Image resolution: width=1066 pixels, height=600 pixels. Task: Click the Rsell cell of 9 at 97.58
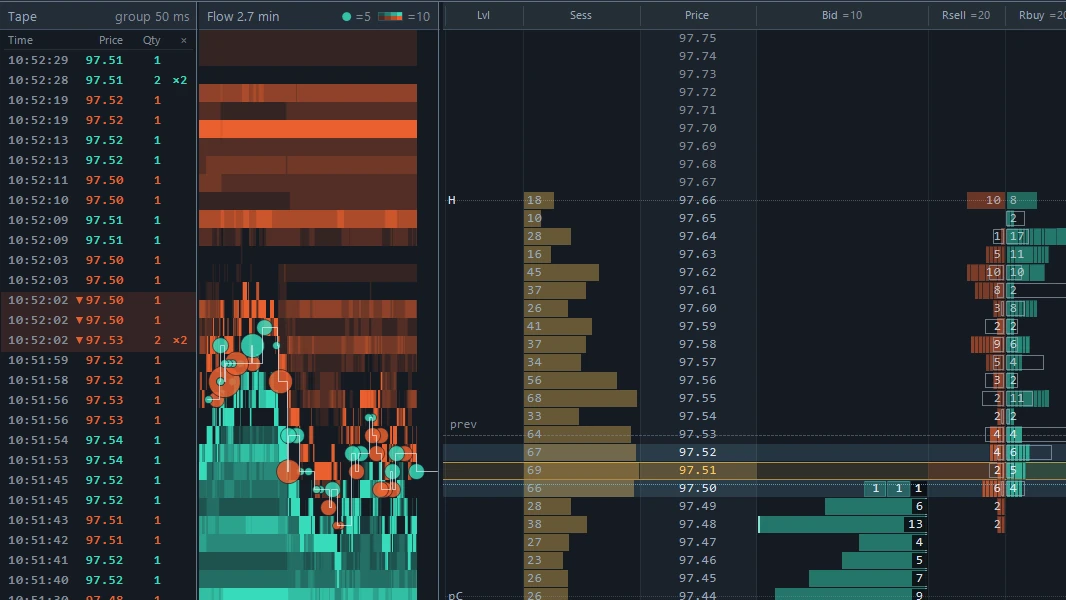pos(988,345)
